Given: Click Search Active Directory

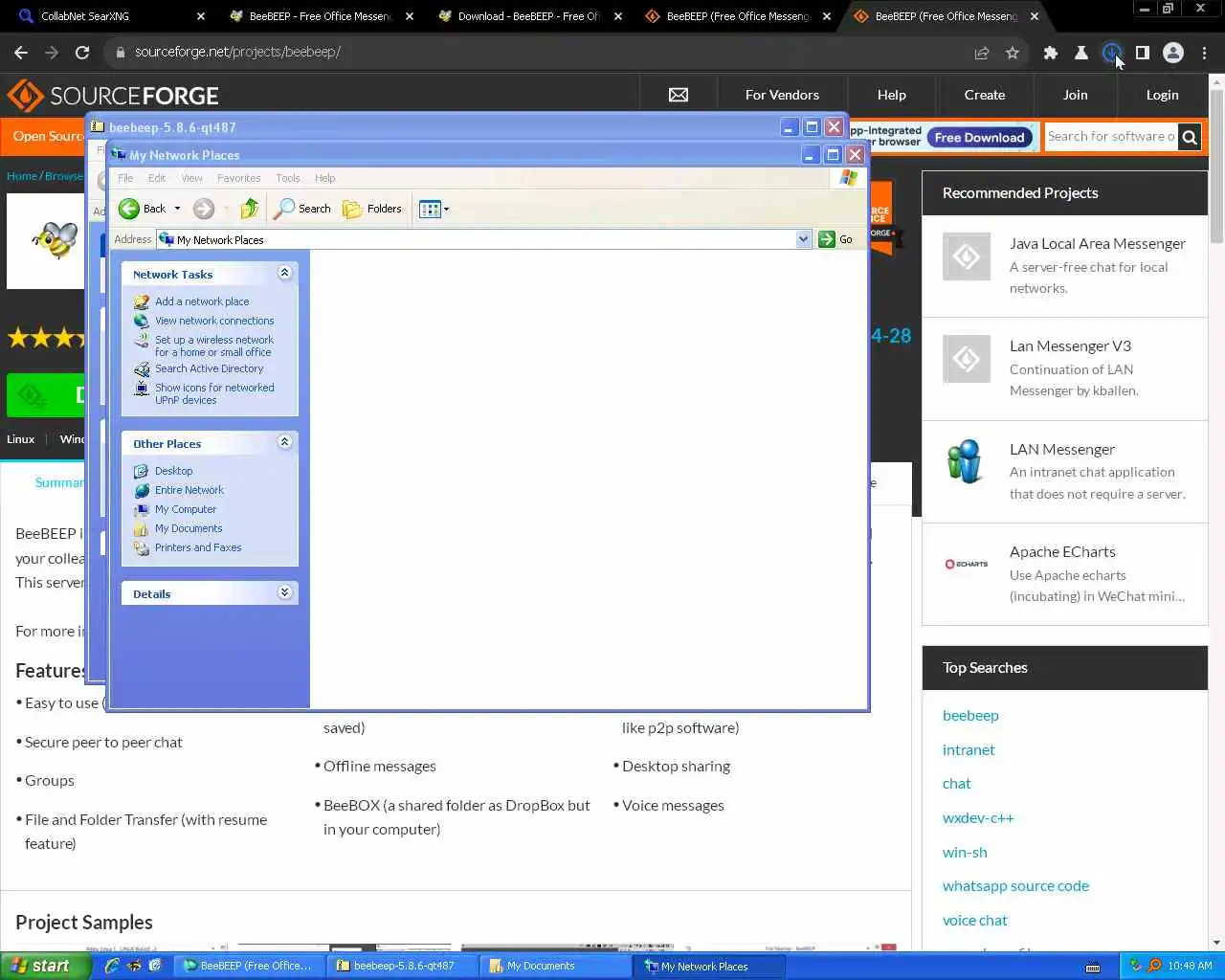Looking at the screenshot, I should [209, 368].
